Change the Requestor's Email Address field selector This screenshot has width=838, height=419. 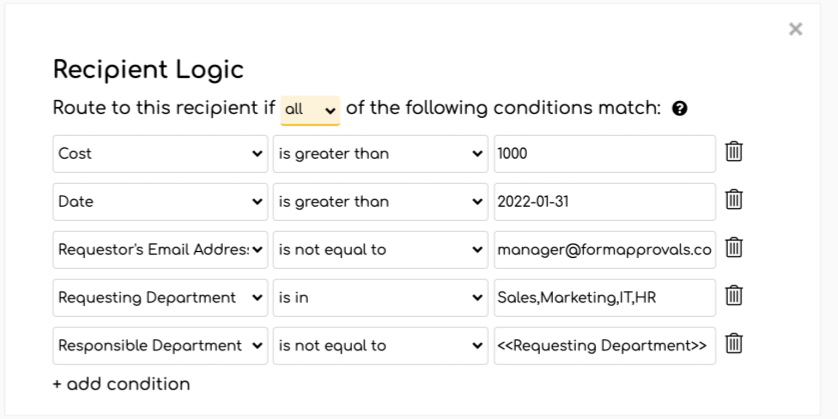pyautogui.click(x=160, y=250)
